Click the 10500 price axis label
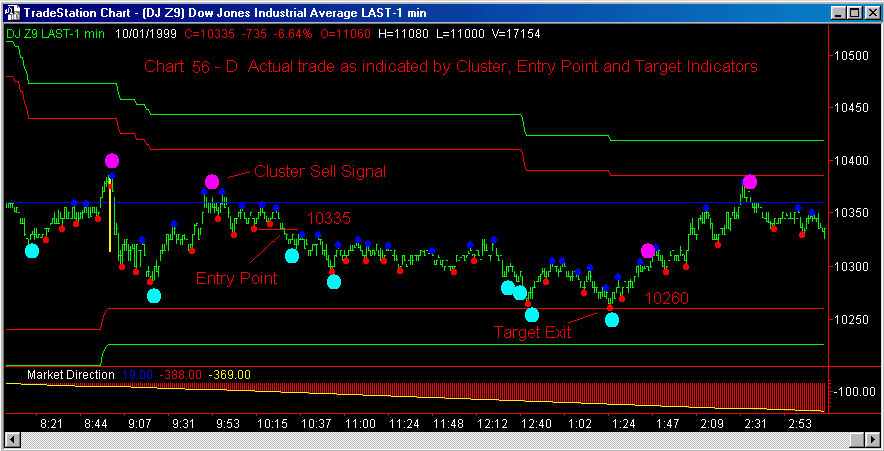 (x=852, y=55)
